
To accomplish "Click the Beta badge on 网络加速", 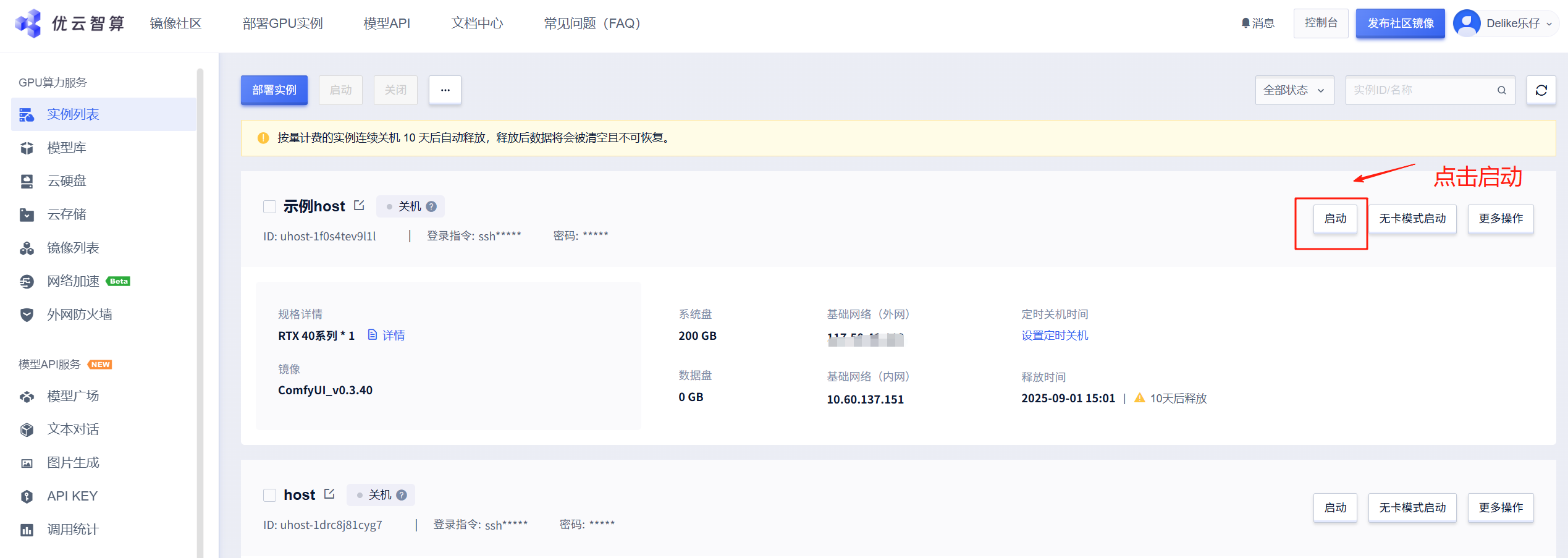I will (x=119, y=281).
